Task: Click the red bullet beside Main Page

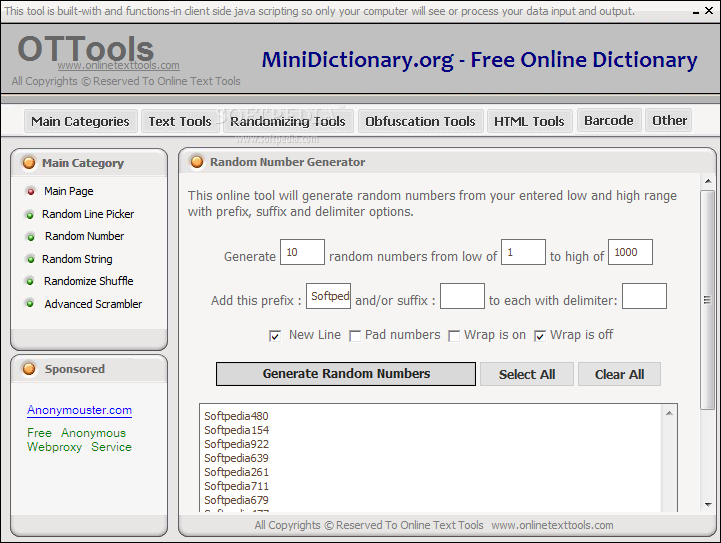Action: [x=30, y=191]
